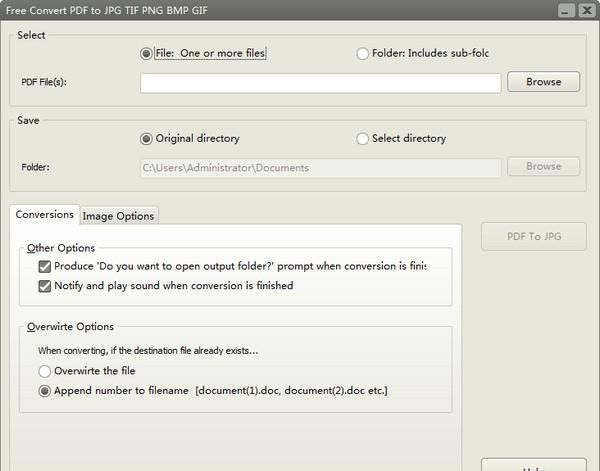The width and height of the screenshot is (600, 471).
Task: Click the 'Folder:' label
Action: tap(36, 168)
